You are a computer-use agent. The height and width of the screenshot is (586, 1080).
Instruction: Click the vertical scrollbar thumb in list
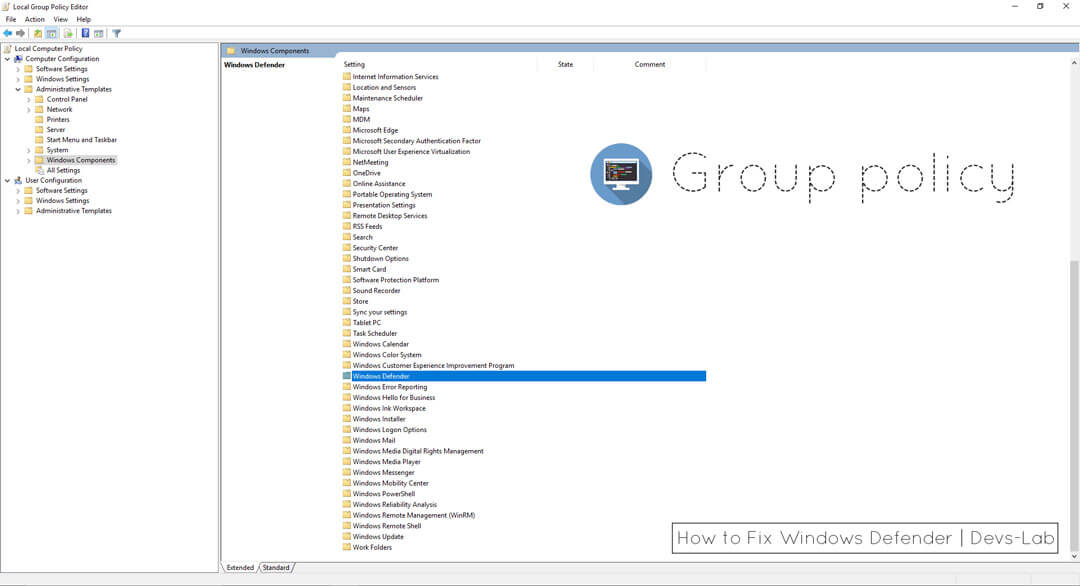point(1074,404)
